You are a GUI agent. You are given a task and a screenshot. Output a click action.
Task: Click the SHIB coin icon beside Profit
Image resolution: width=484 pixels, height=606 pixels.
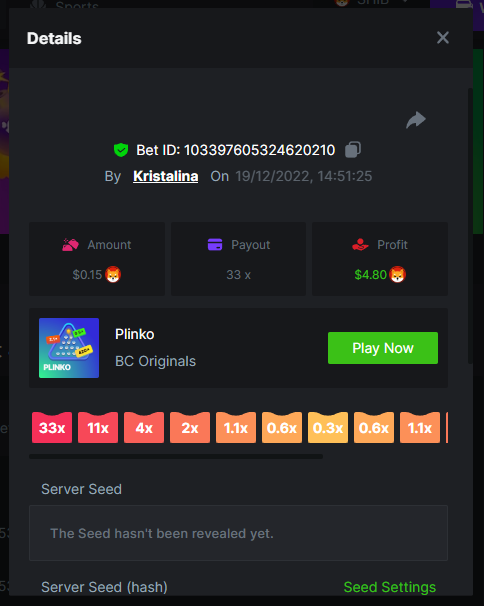click(x=397, y=275)
